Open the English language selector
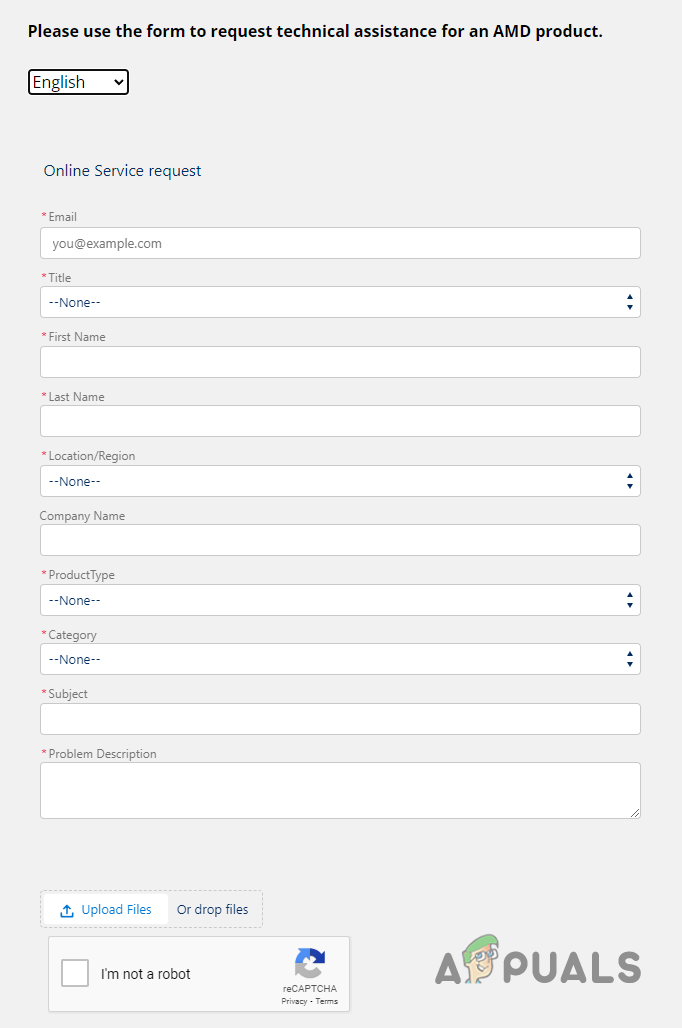This screenshot has width=682, height=1028. pos(78,82)
